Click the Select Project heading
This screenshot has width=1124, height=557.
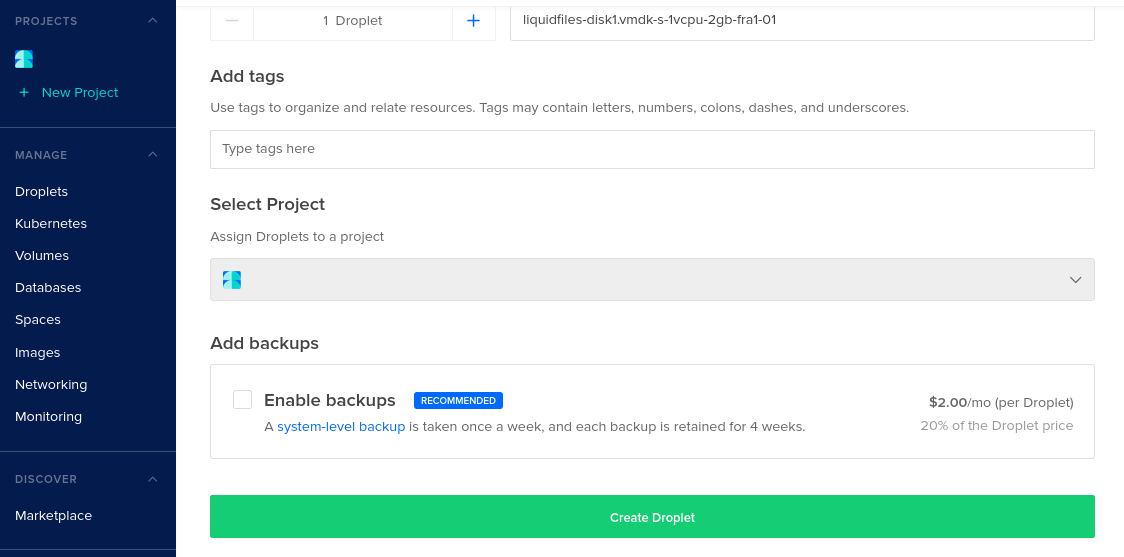click(267, 204)
